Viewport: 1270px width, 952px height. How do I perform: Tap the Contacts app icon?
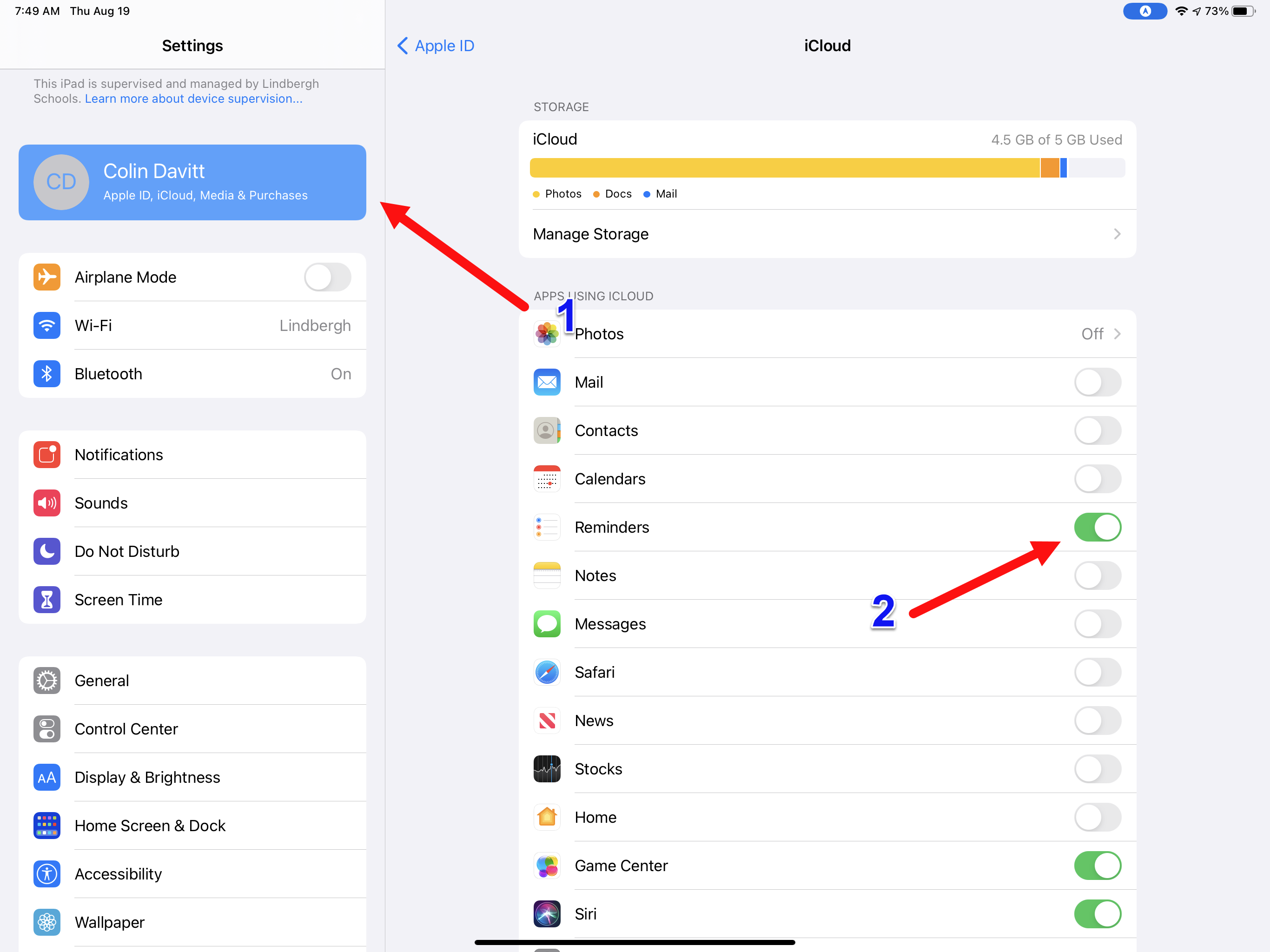point(547,430)
